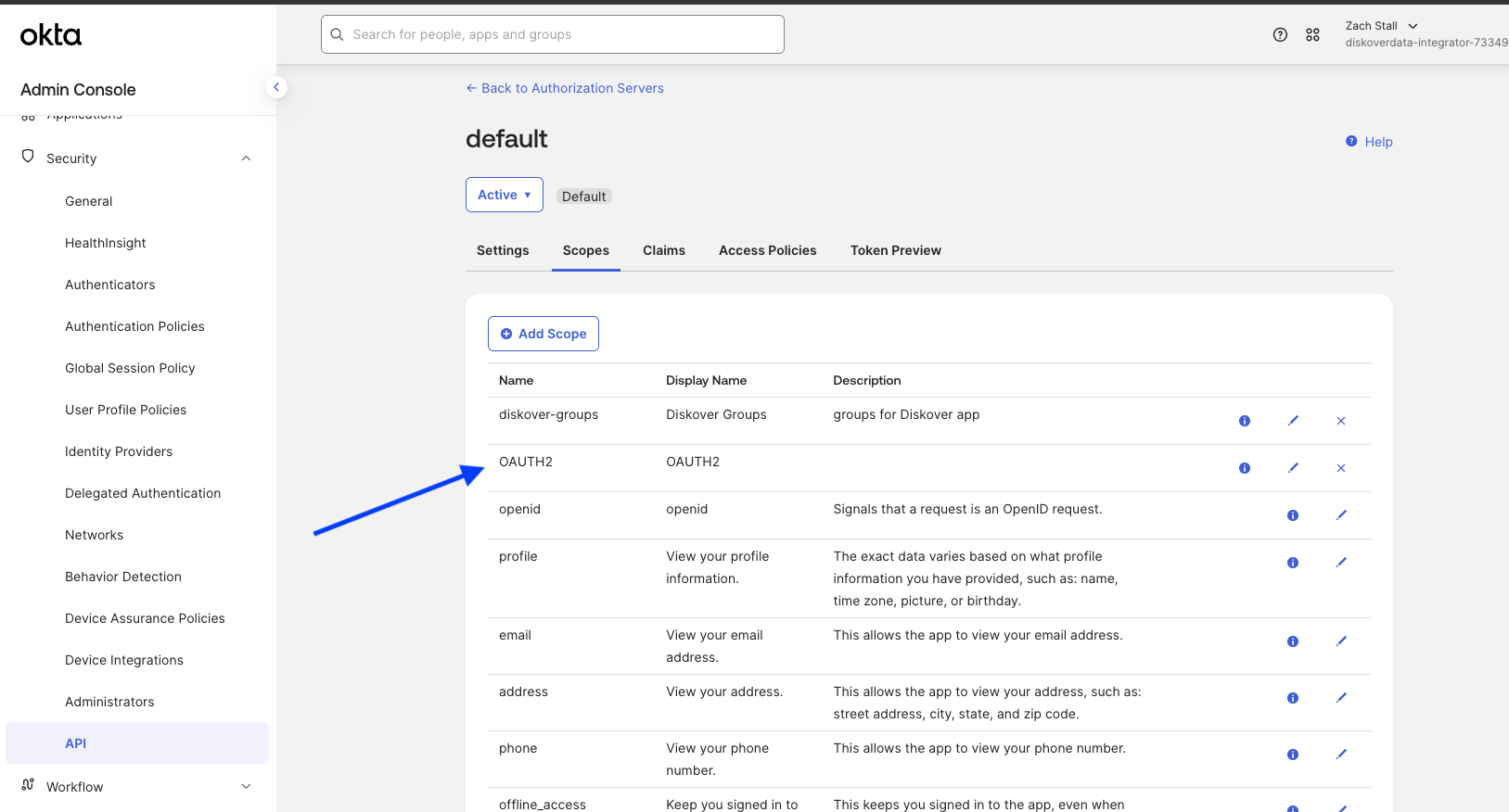
Task: Click the blue Help circle icon
Action: (x=1351, y=141)
